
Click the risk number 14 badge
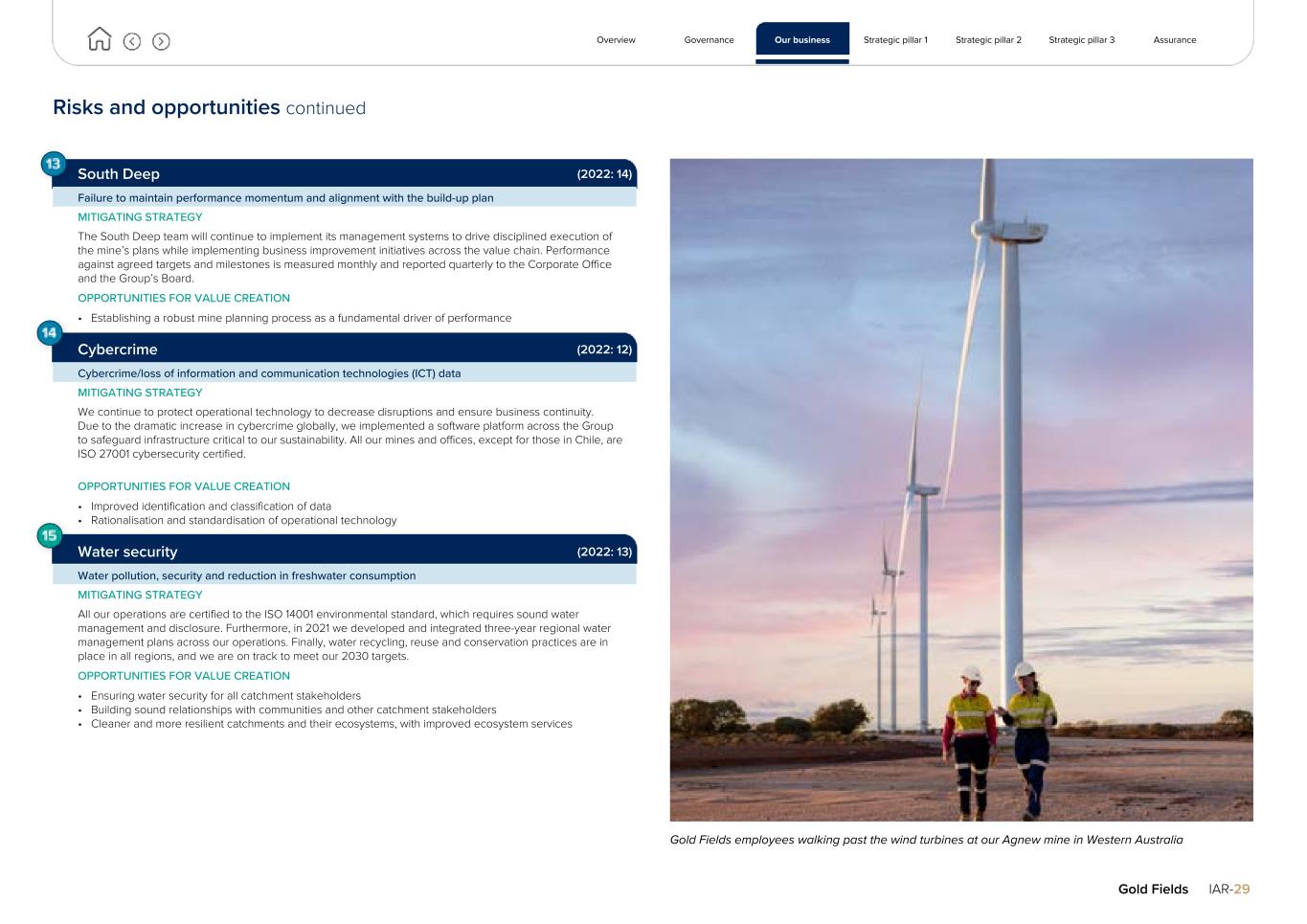(x=49, y=333)
